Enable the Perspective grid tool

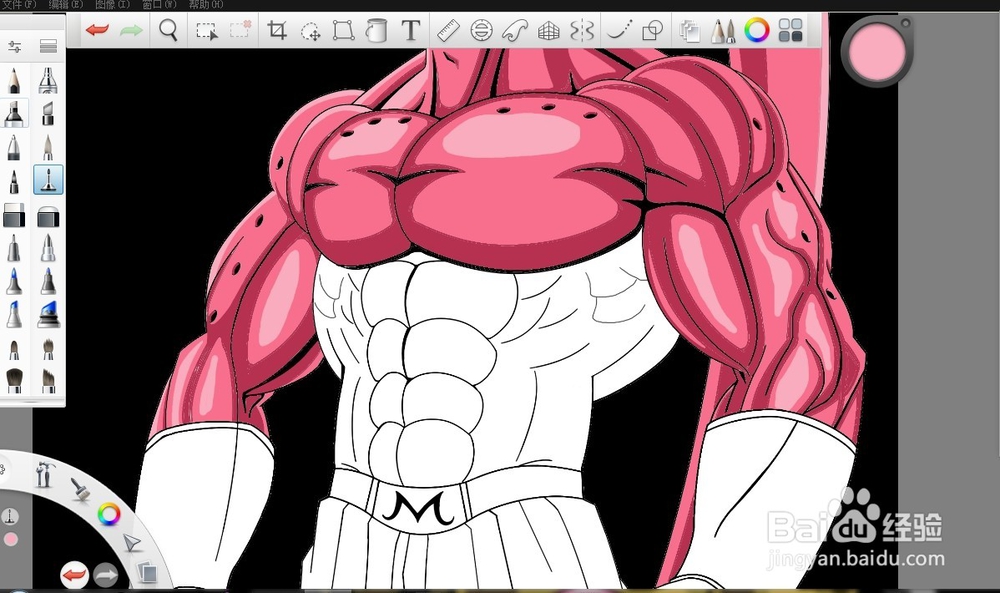[548, 30]
